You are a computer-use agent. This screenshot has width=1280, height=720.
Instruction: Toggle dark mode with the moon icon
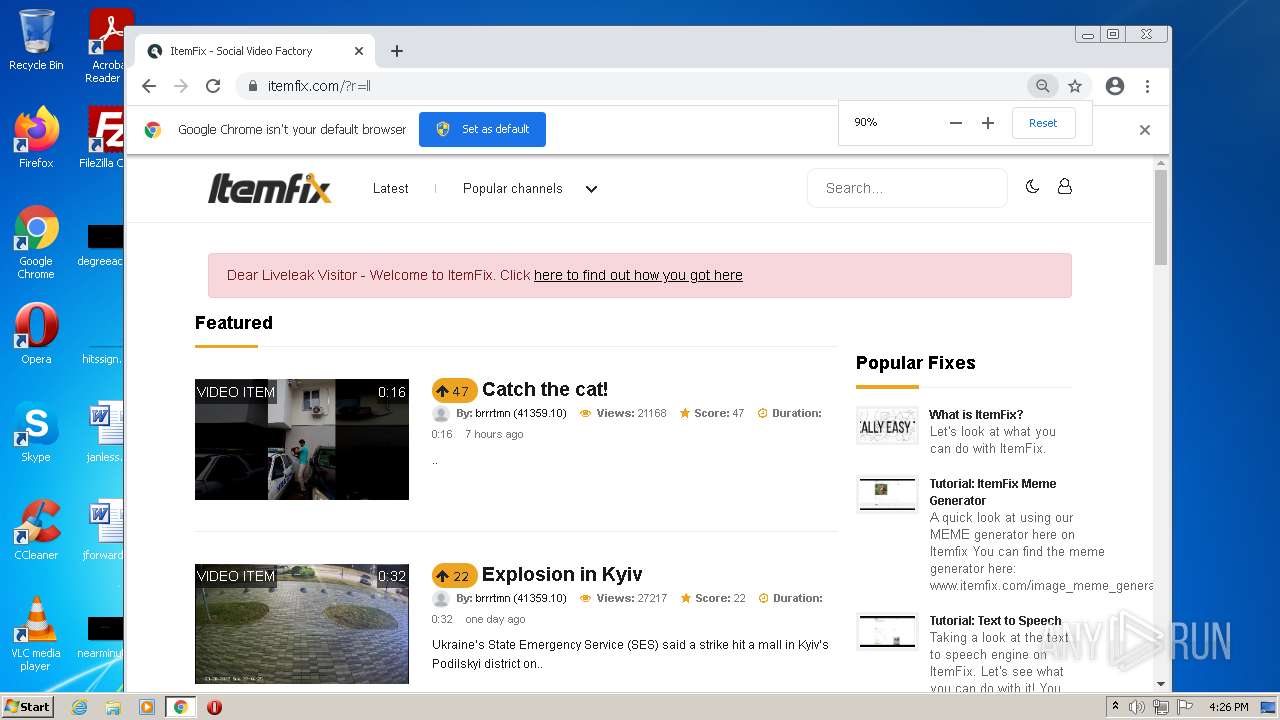click(1032, 187)
